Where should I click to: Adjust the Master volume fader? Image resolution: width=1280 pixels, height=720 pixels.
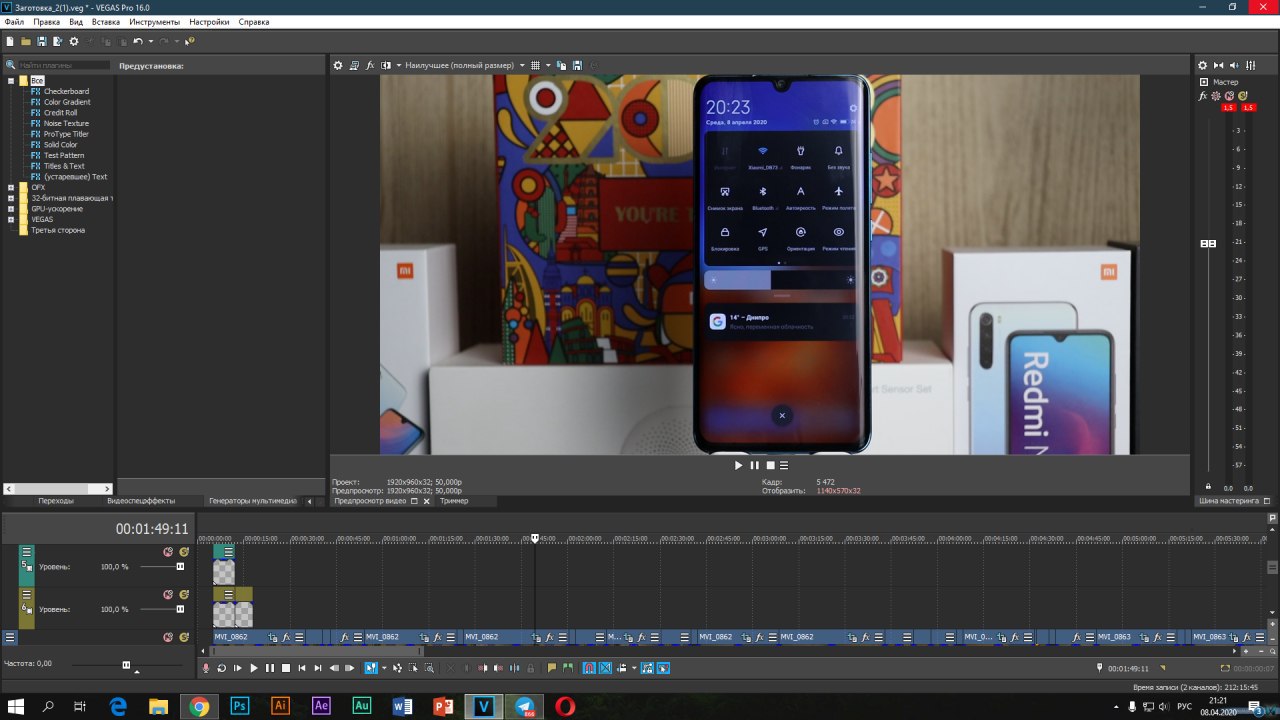[x=1208, y=243]
